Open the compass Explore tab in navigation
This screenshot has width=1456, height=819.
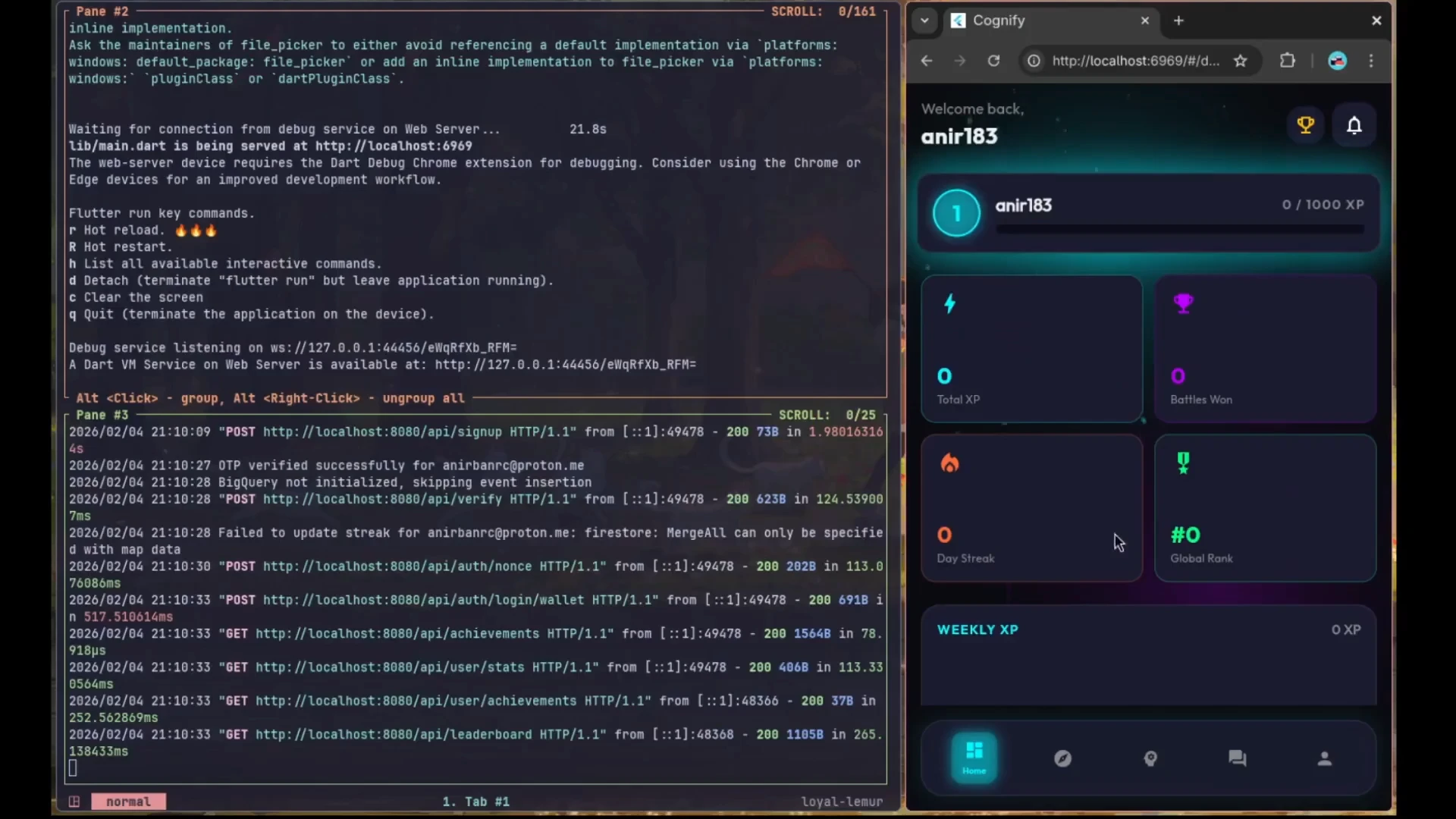tap(1063, 758)
